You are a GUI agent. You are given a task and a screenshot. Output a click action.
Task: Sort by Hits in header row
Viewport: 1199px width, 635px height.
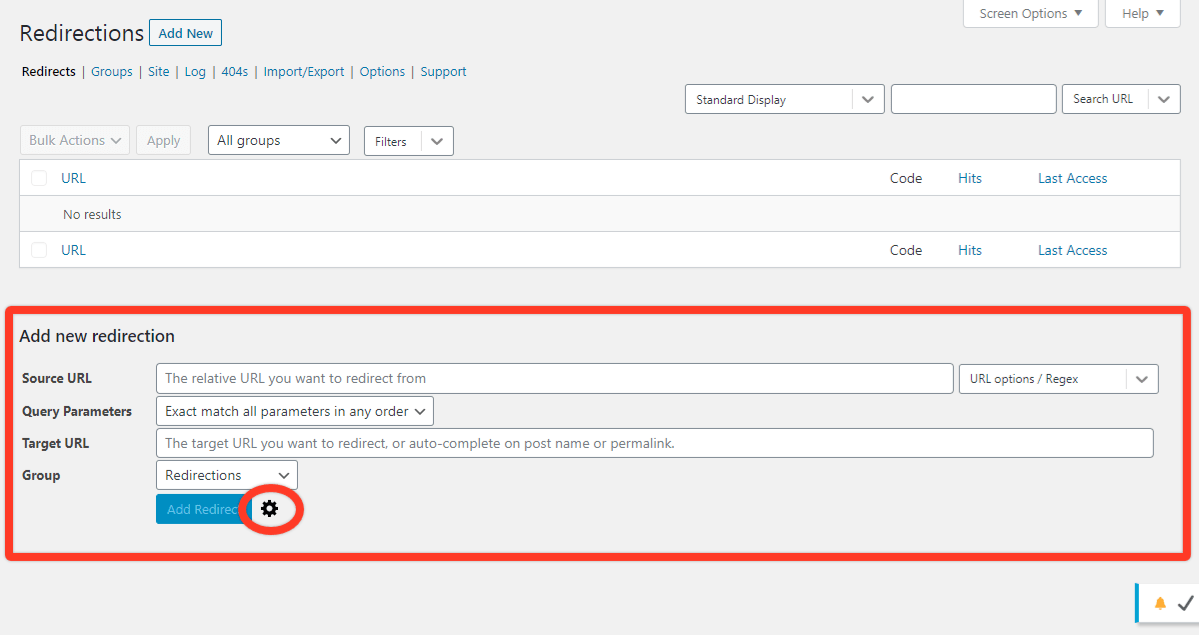pos(970,178)
